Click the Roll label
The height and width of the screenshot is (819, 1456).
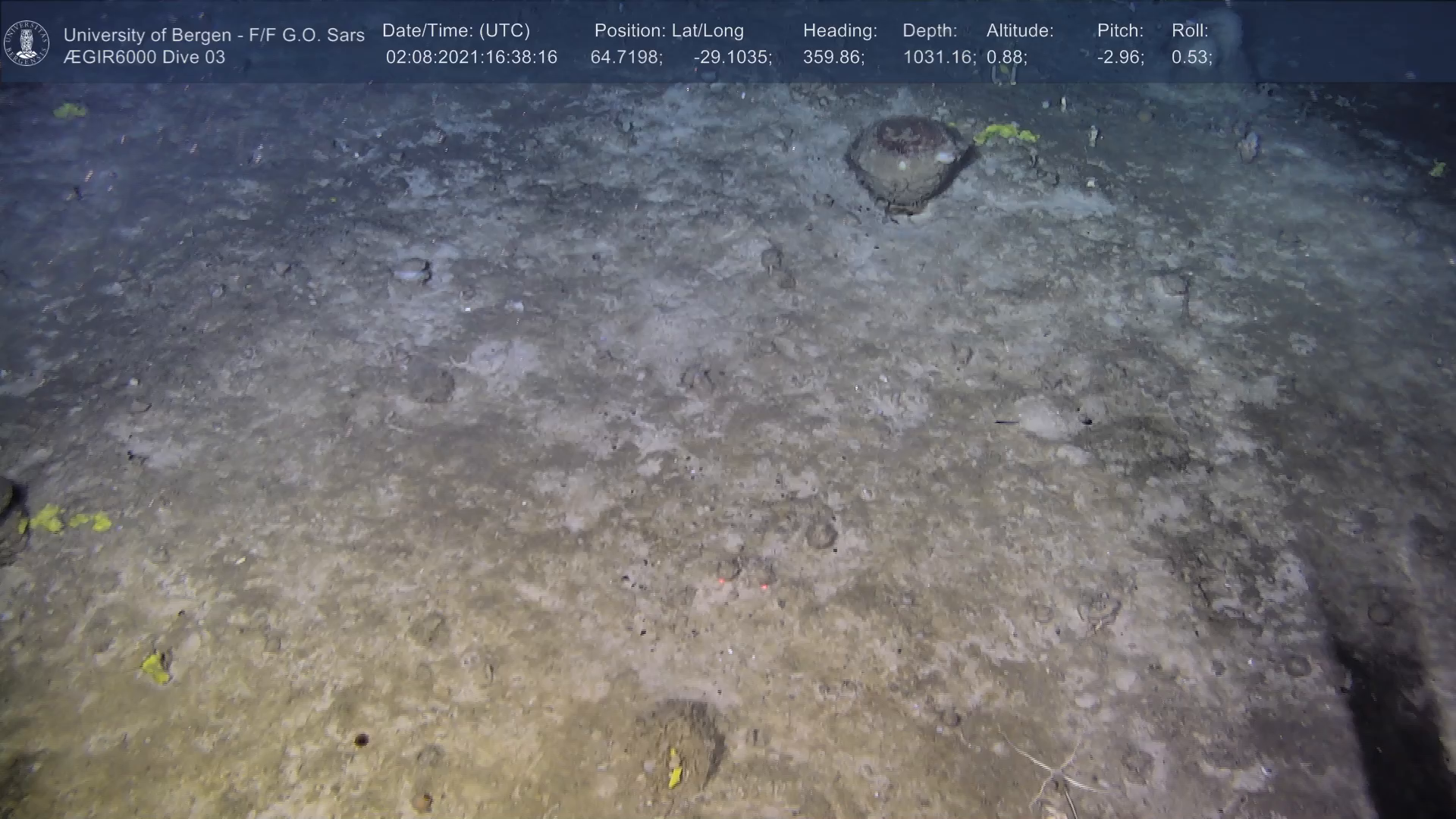pyautogui.click(x=1189, y=31)
